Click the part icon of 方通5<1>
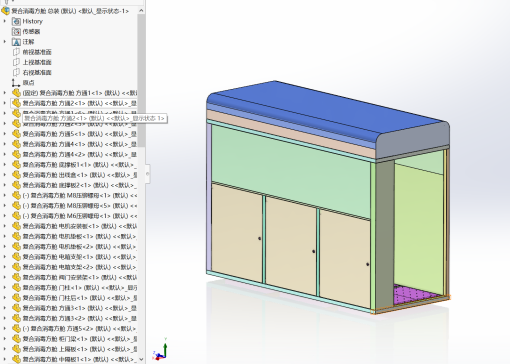 pos(16,134)
